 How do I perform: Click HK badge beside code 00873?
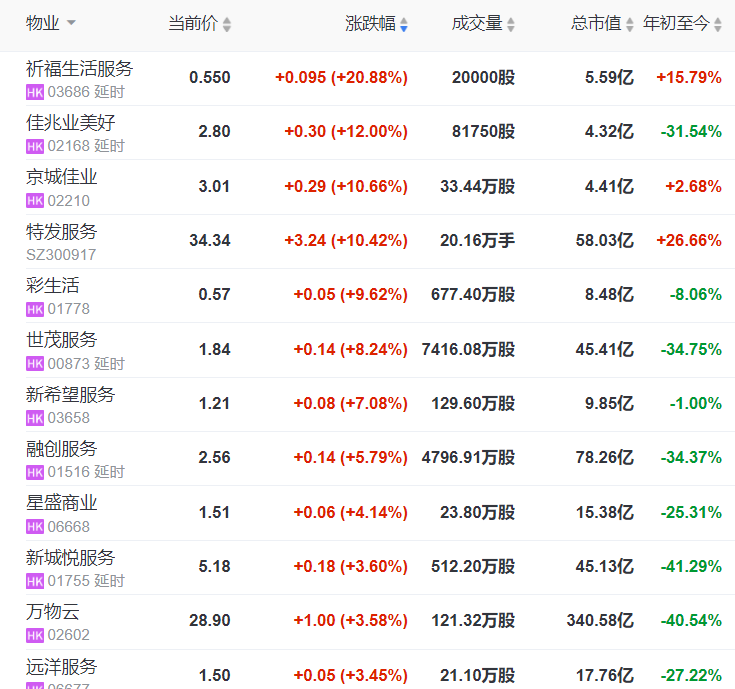(x=35, y=364)
